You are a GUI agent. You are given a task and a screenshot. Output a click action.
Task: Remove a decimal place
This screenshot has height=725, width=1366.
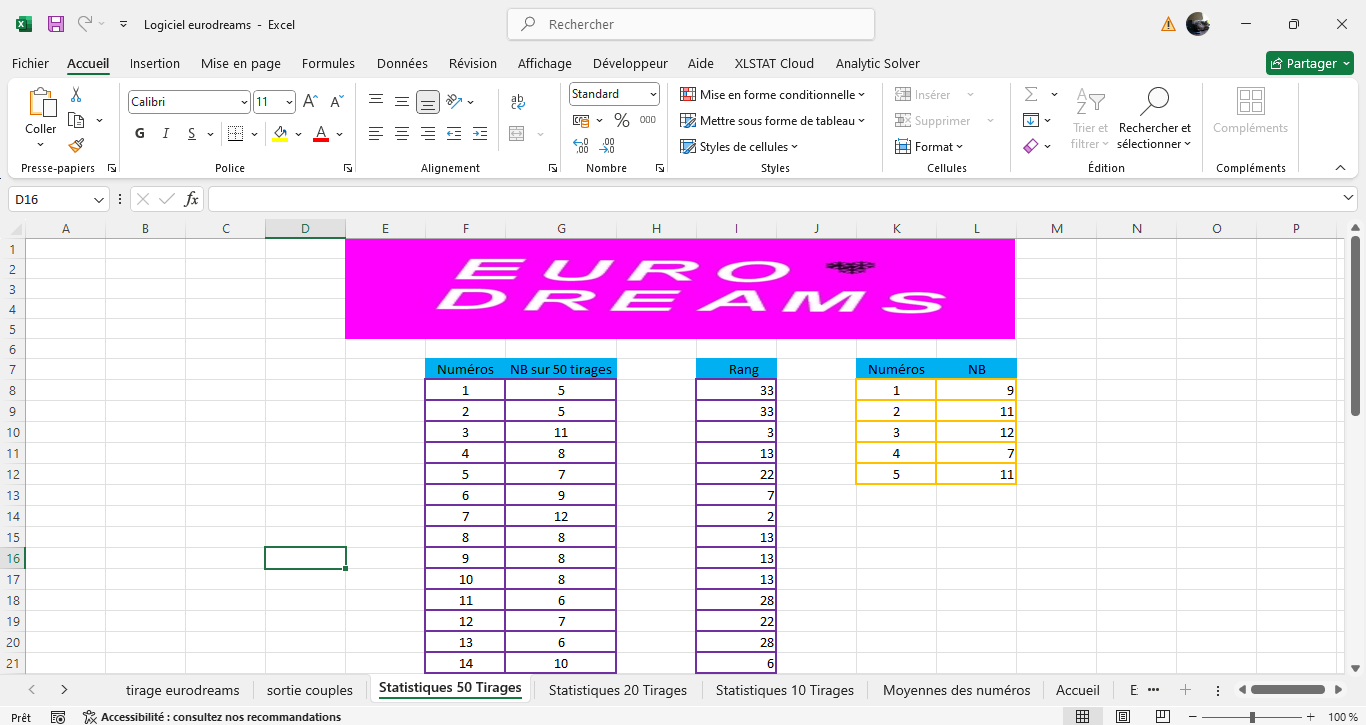pos(607,146)
